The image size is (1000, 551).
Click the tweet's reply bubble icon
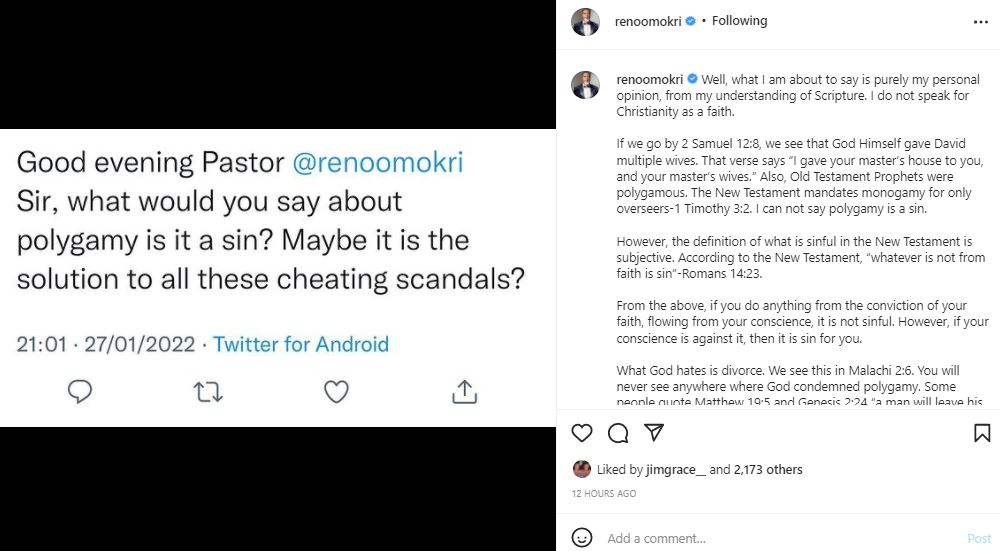click(x=80, y=391)
